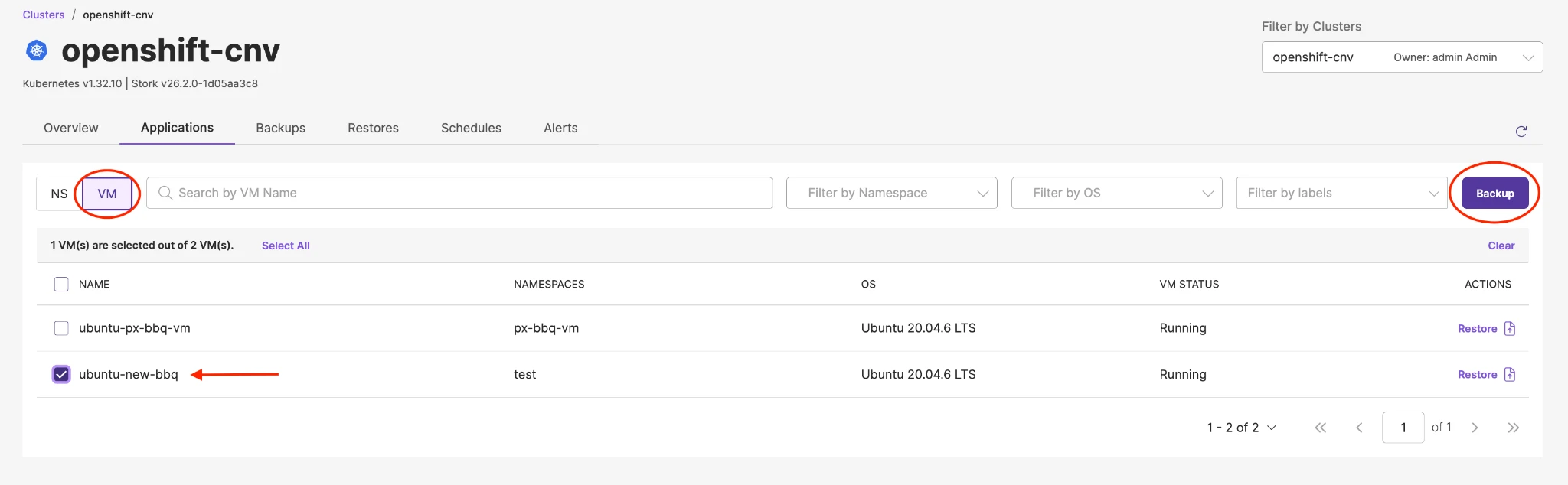Image resolution: width=1568 pixels, height=485 pixels.
Task: Click Restore for ubuntu-px-bbq-vm
Action: pos(1477,328)
